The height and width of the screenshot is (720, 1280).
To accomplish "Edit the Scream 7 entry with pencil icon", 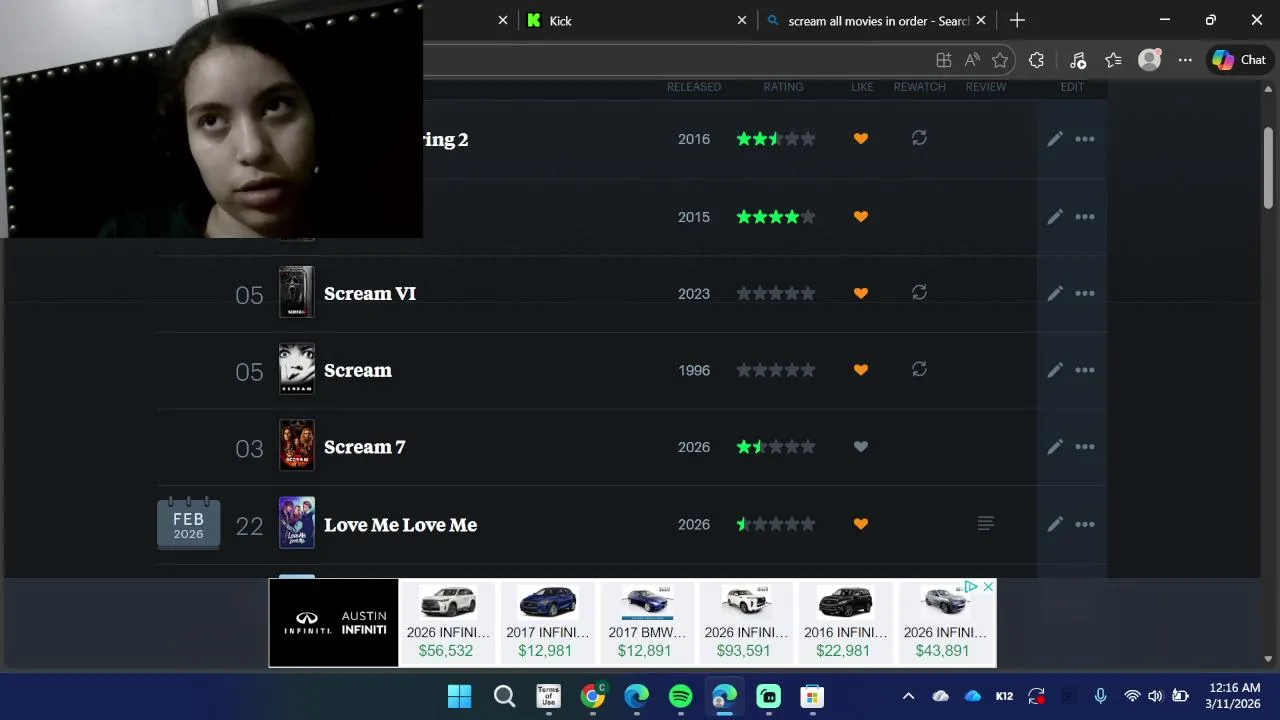I will tap(1055, 447).
